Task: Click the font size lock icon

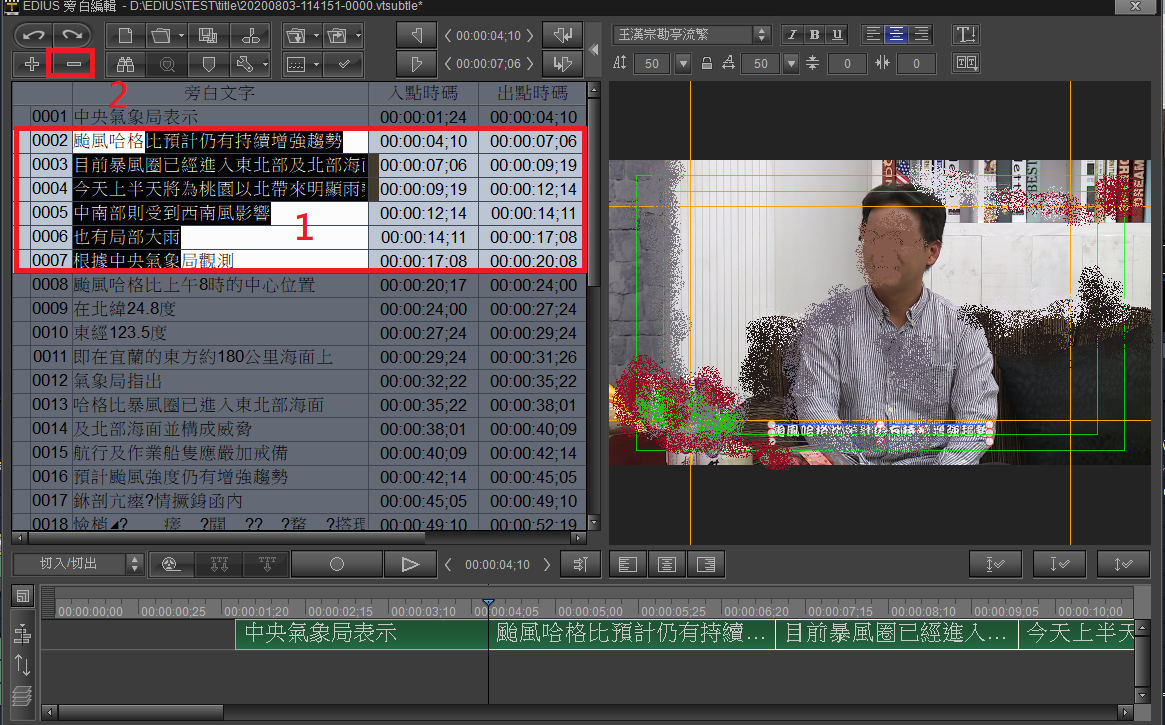Action: point(707,63)
